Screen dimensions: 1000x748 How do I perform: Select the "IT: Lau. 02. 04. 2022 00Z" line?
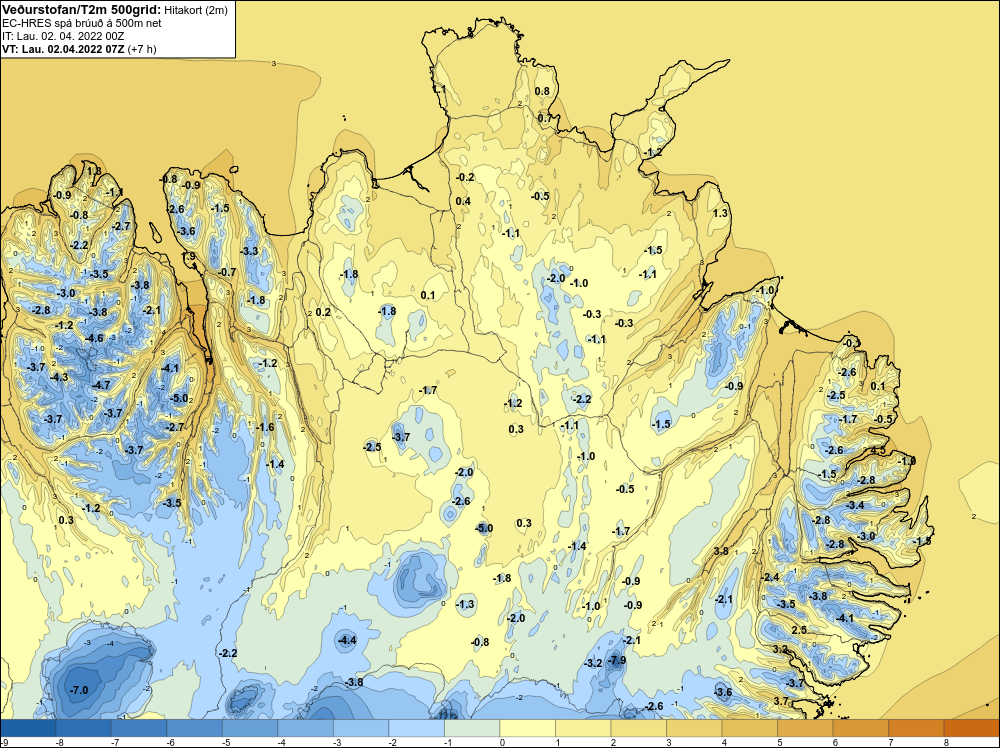click(63, 36)
